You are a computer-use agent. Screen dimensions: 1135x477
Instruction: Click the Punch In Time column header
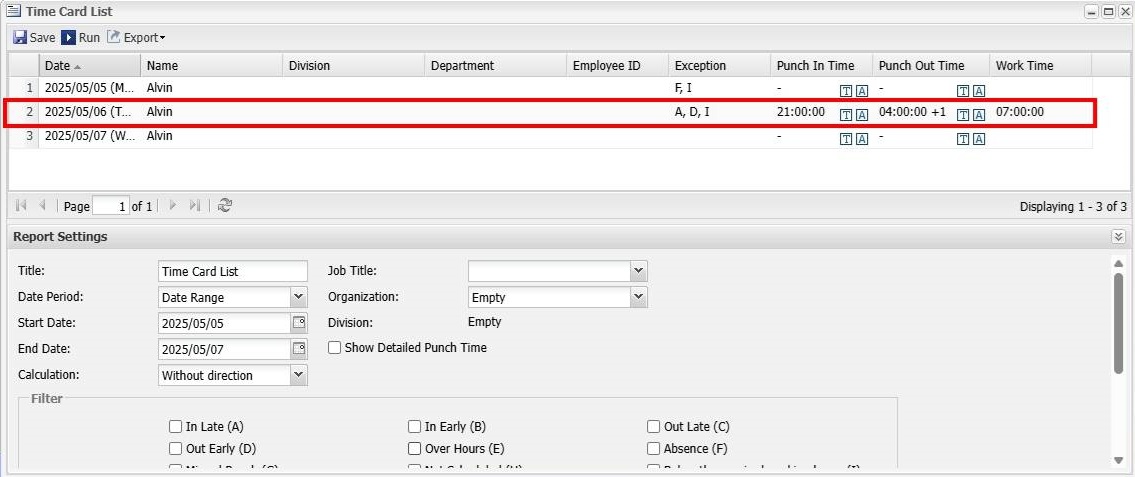(x=822, y=65)
